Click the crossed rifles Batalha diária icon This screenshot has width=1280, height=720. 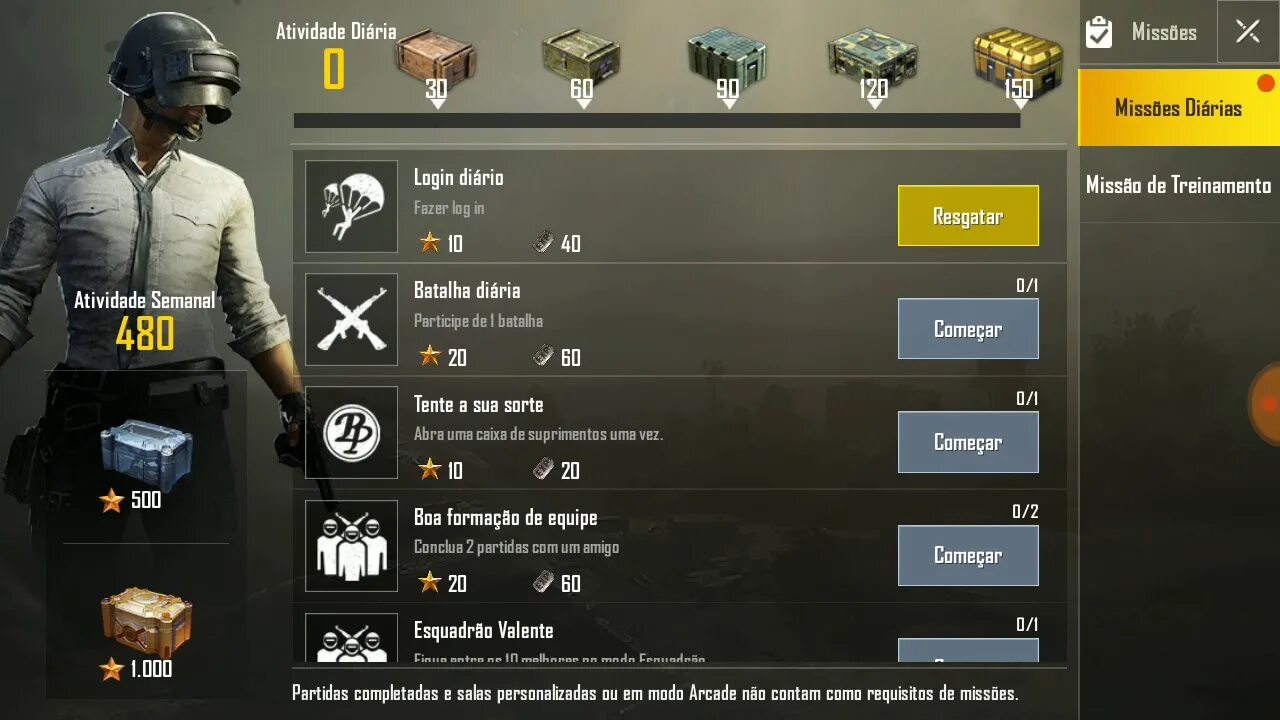click(351, 320)
